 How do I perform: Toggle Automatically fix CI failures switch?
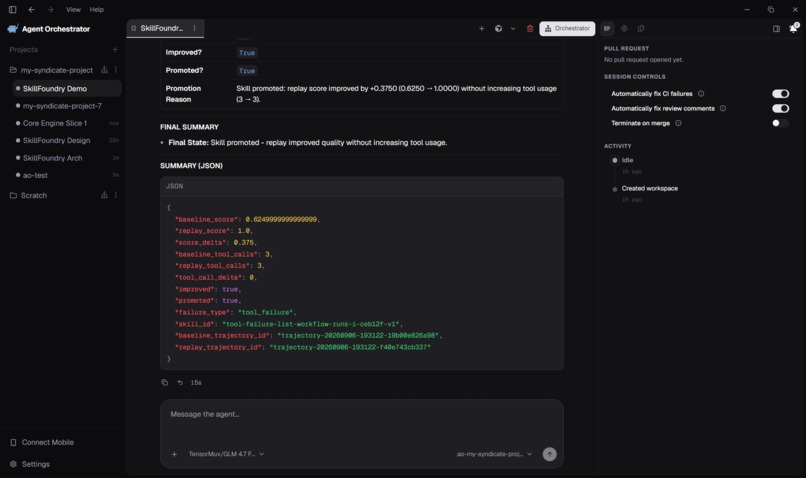click(x=780, y=94)
